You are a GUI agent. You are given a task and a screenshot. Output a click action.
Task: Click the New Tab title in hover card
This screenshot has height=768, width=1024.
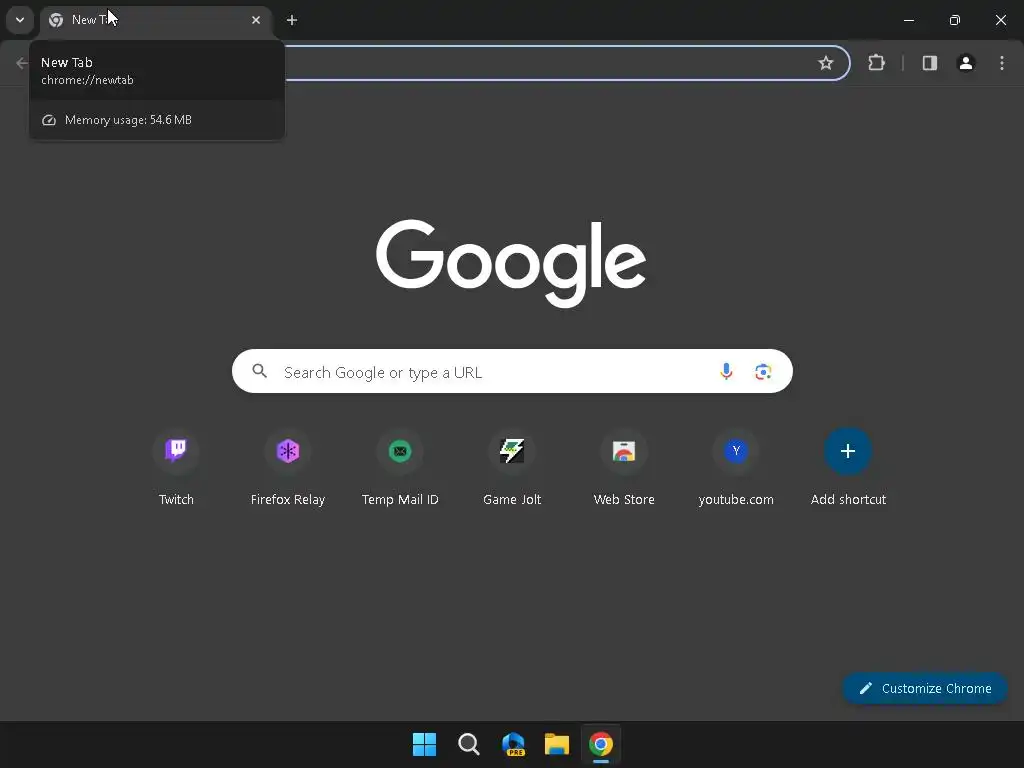[67, 63]
